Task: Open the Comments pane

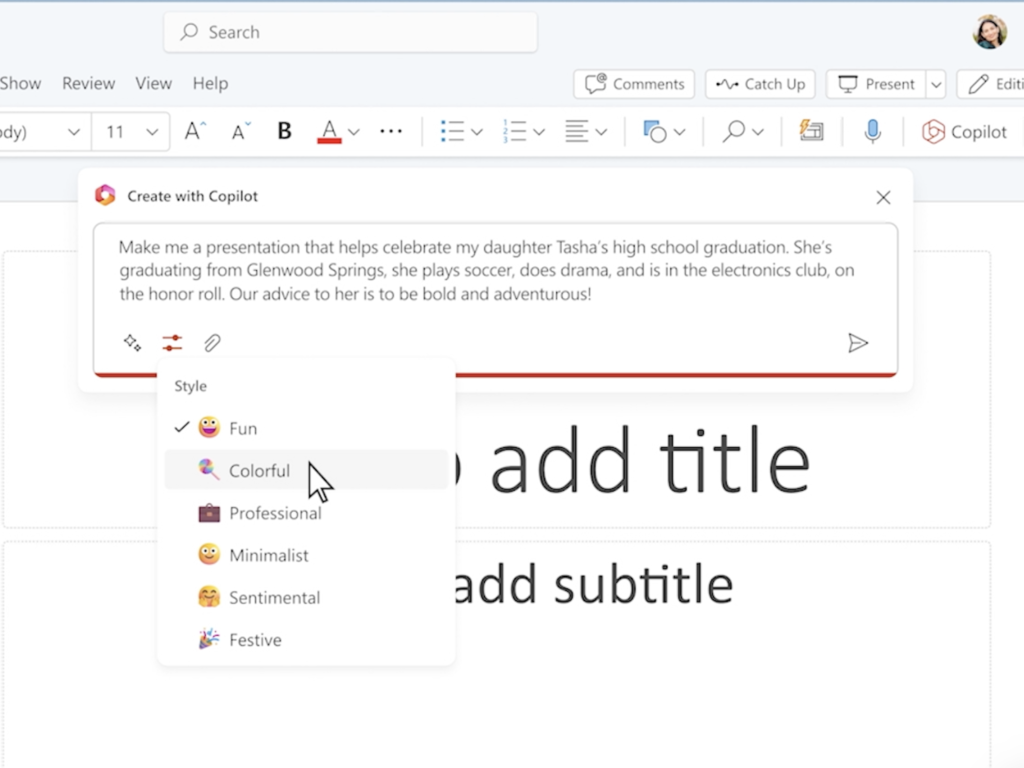Action: 634,84
